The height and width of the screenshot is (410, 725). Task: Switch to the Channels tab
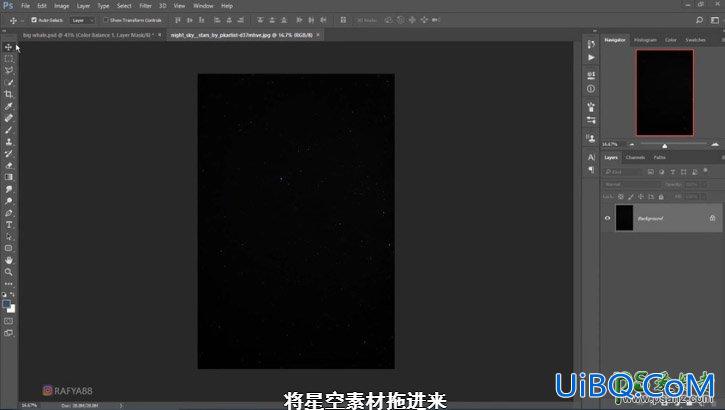point(635,158)
